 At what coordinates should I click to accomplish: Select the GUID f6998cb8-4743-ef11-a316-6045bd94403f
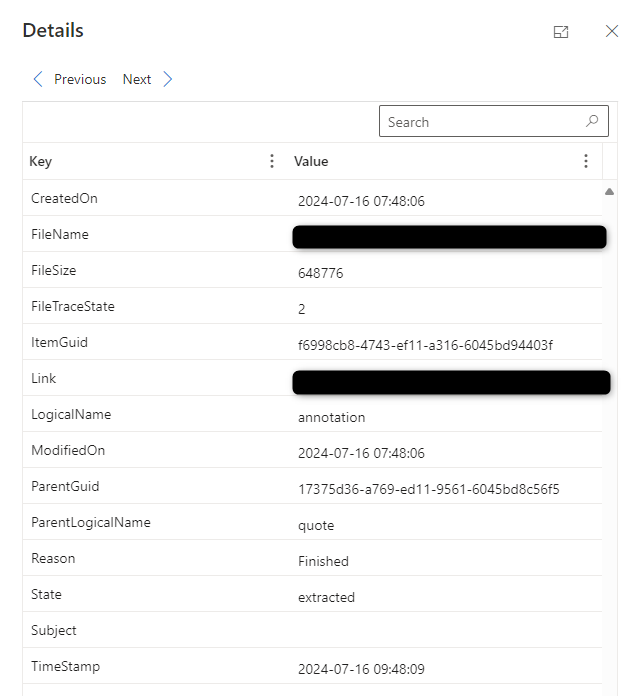(425, 345)
